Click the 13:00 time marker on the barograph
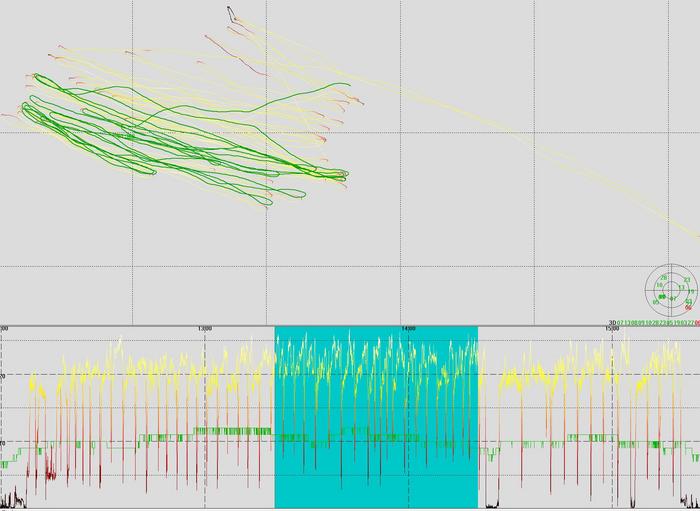This screenshot has width=700, height=511. pyautogui.click(x=205, y=328)
